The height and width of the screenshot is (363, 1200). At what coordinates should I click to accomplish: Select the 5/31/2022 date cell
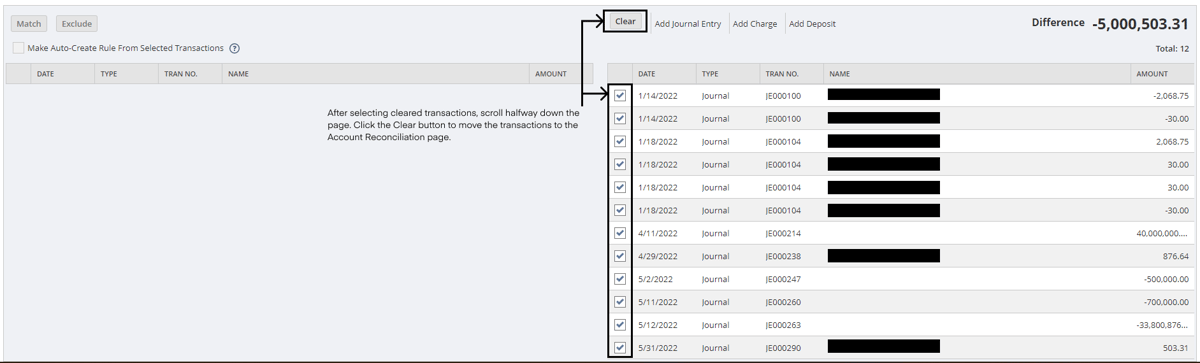tap(658, 348)
